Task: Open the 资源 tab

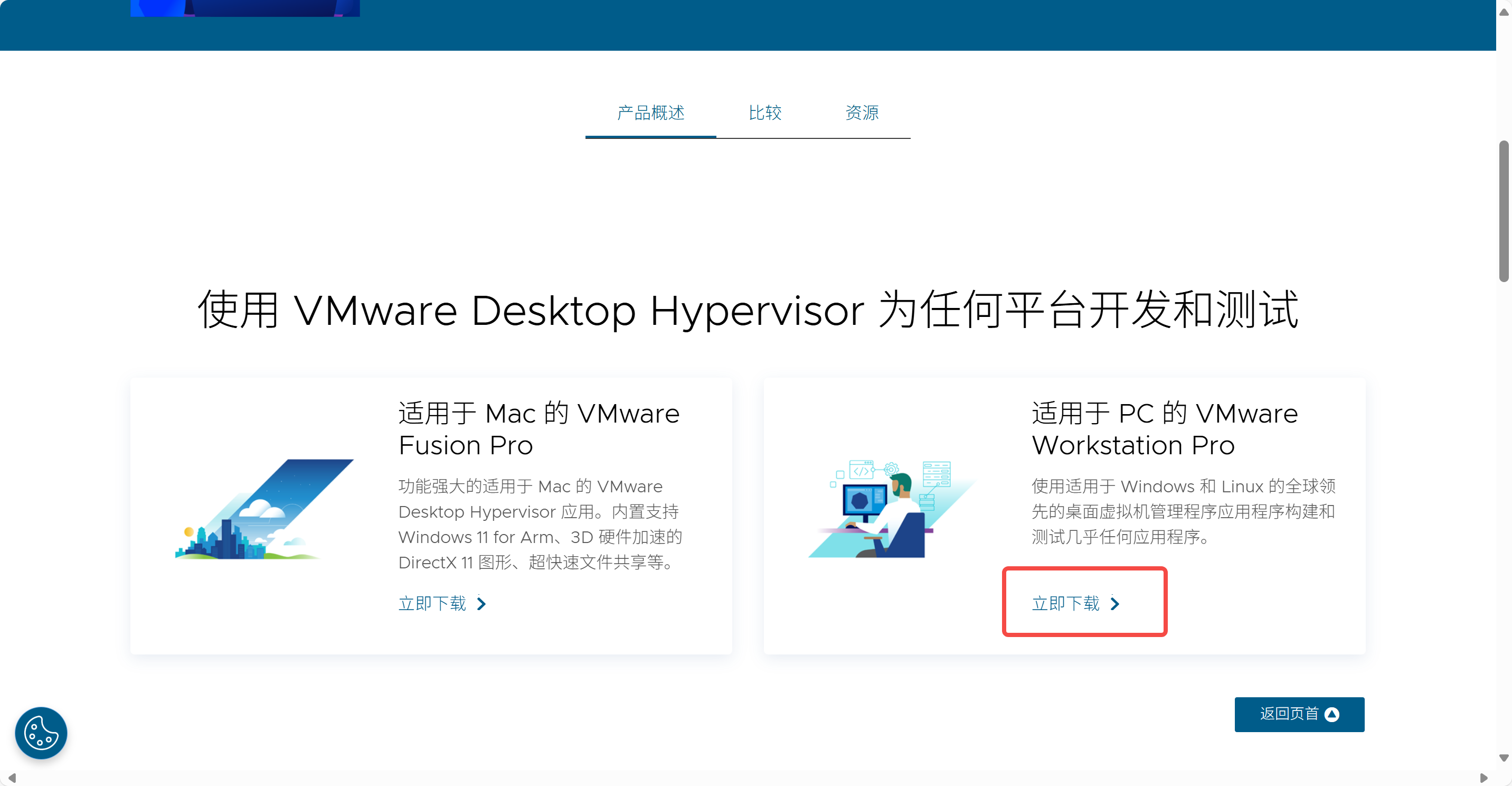Action: click(862, 113)
